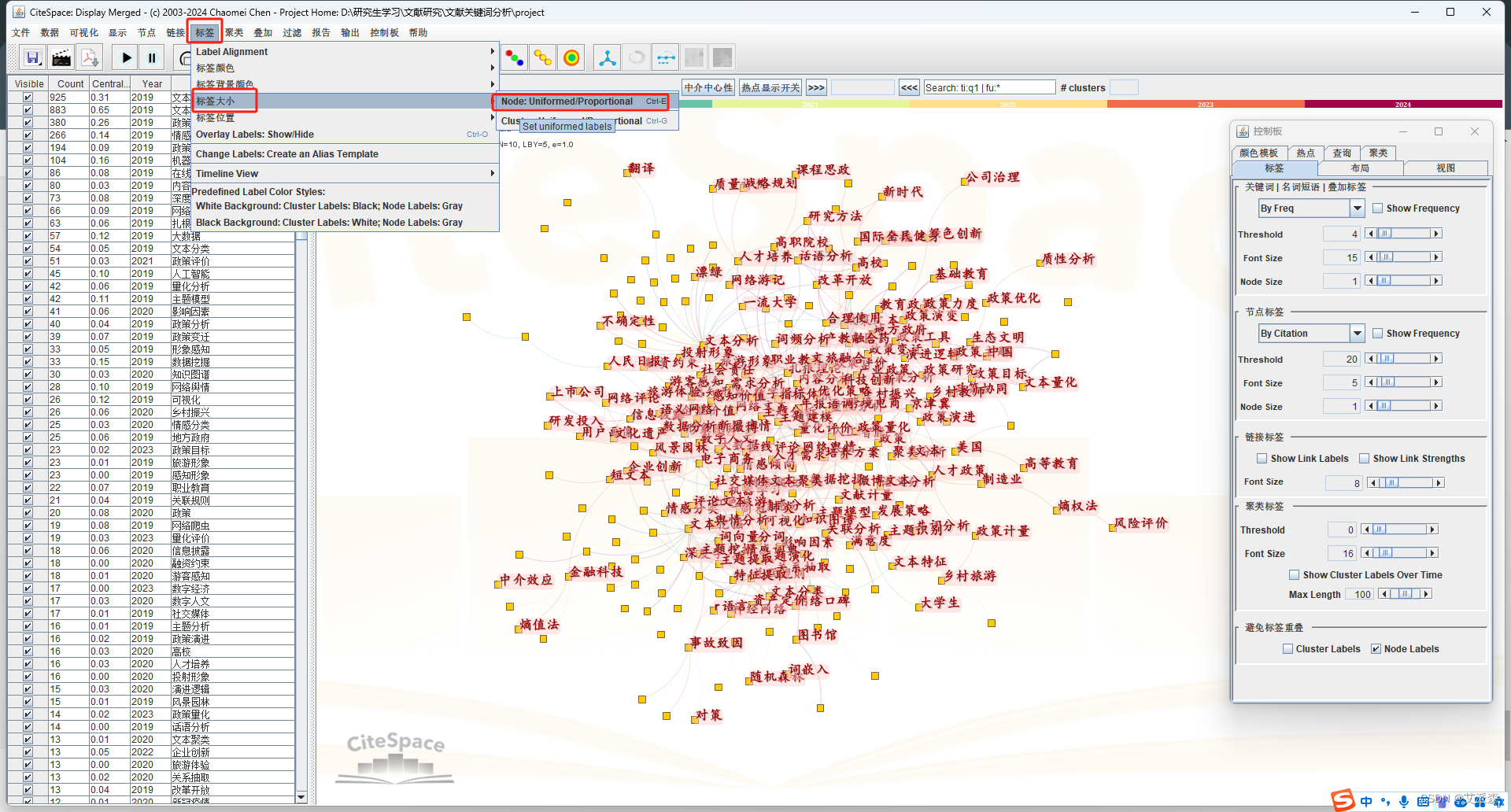
Task: Click right arrow of Max Length scrollbar
Action: [x=1426, y=594]
